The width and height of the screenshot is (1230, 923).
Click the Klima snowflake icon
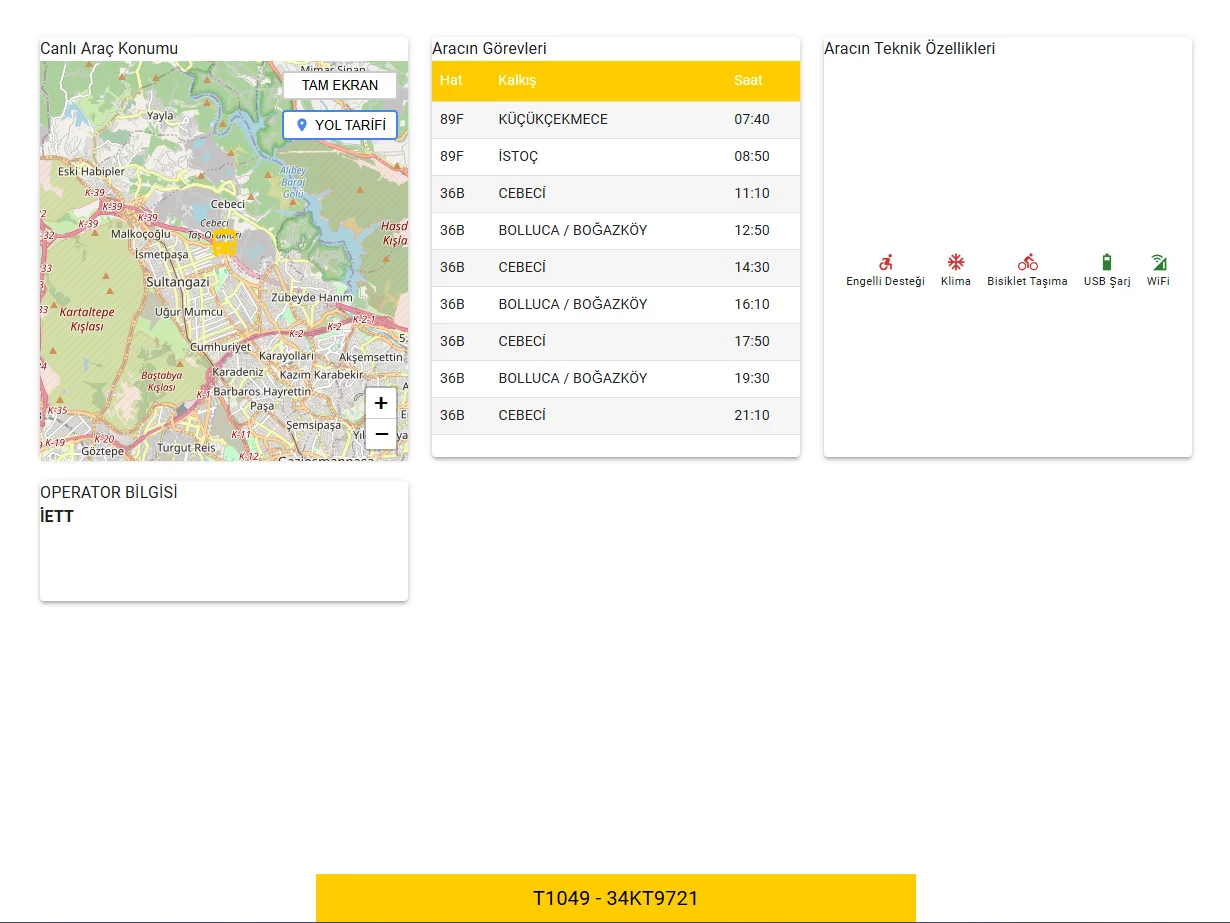point(956,262)
